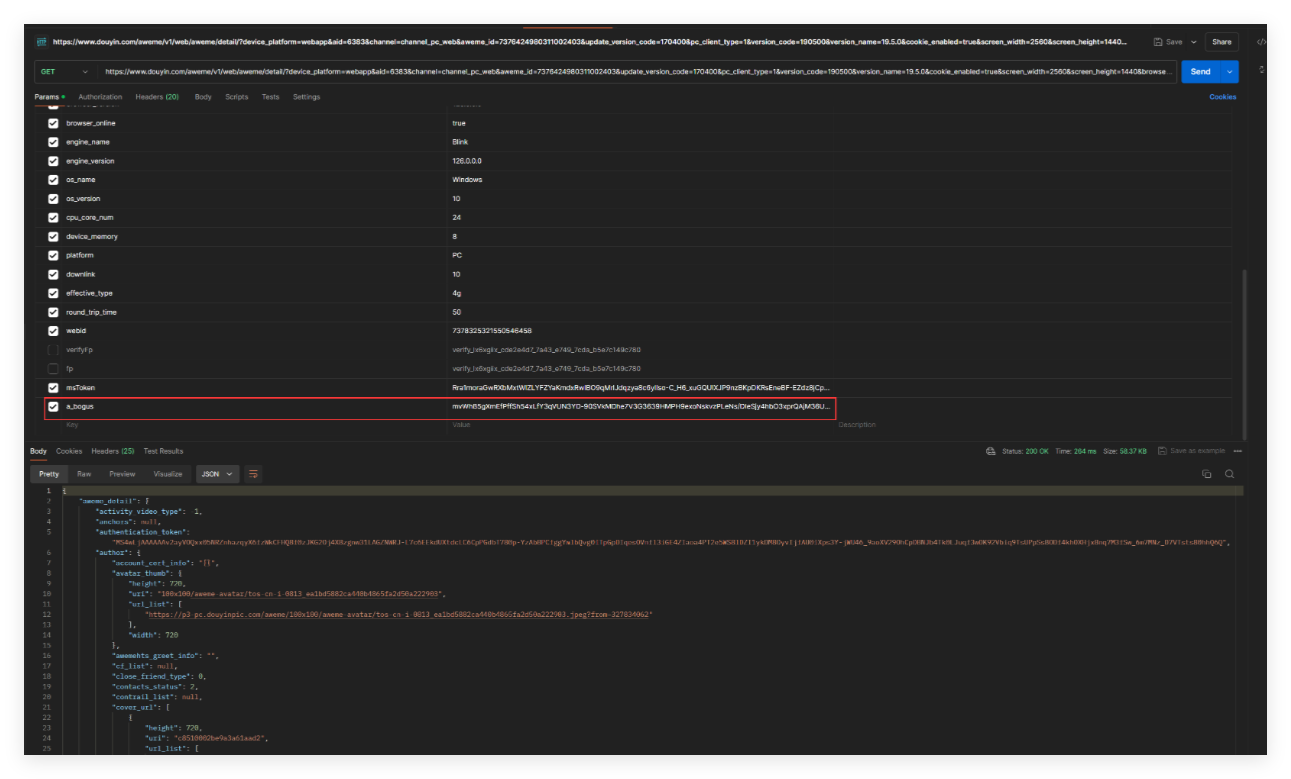Switch response view to Visualize
This screenshot has width=1291, height=779.
coord(168,474)
